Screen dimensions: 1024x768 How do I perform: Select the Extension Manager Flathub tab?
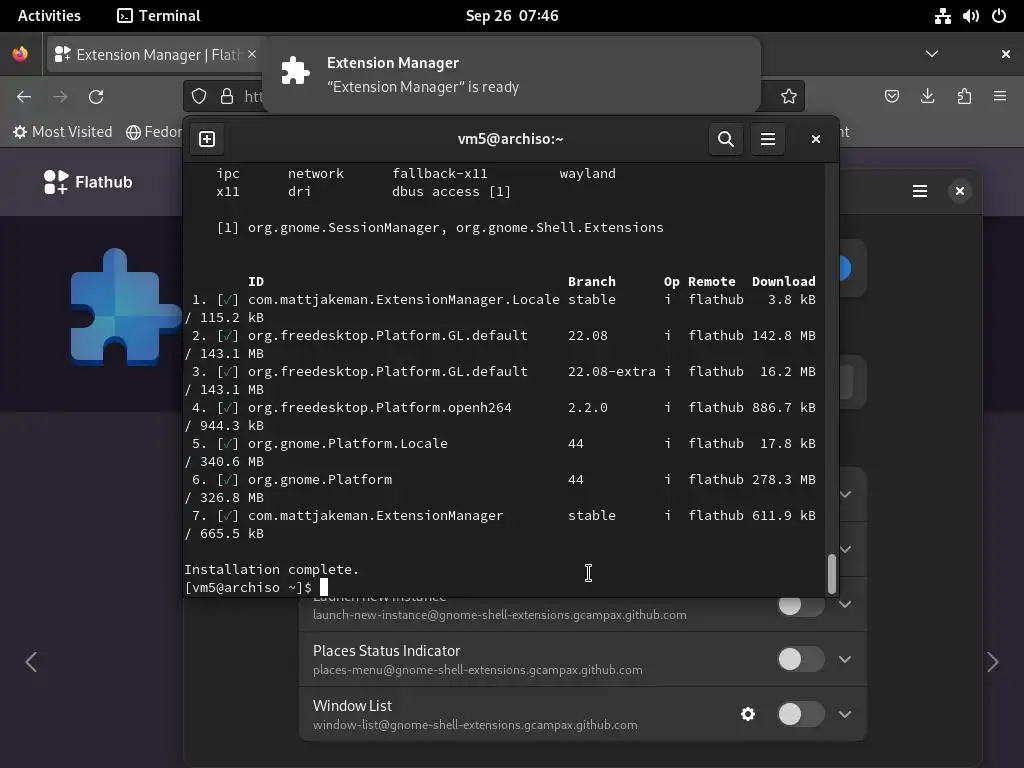click(x=154, y=54)
